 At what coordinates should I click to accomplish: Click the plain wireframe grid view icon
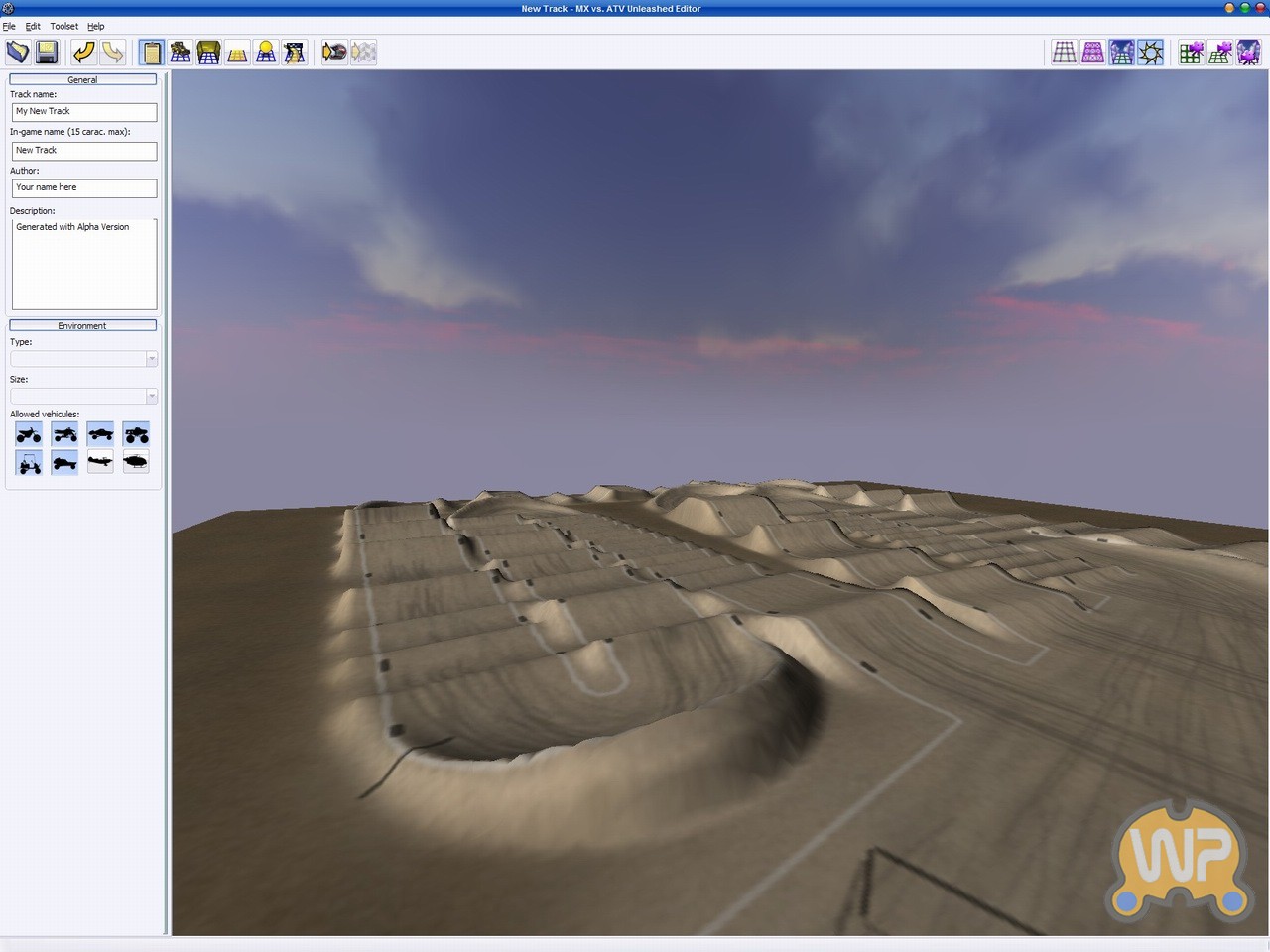point(1064,52)
